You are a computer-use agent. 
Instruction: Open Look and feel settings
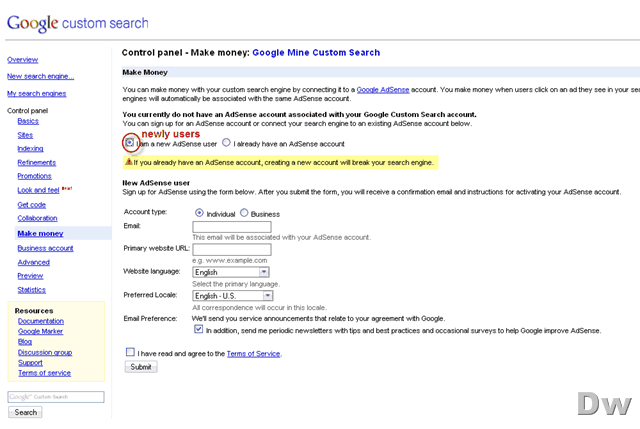(x=38, y=190)
